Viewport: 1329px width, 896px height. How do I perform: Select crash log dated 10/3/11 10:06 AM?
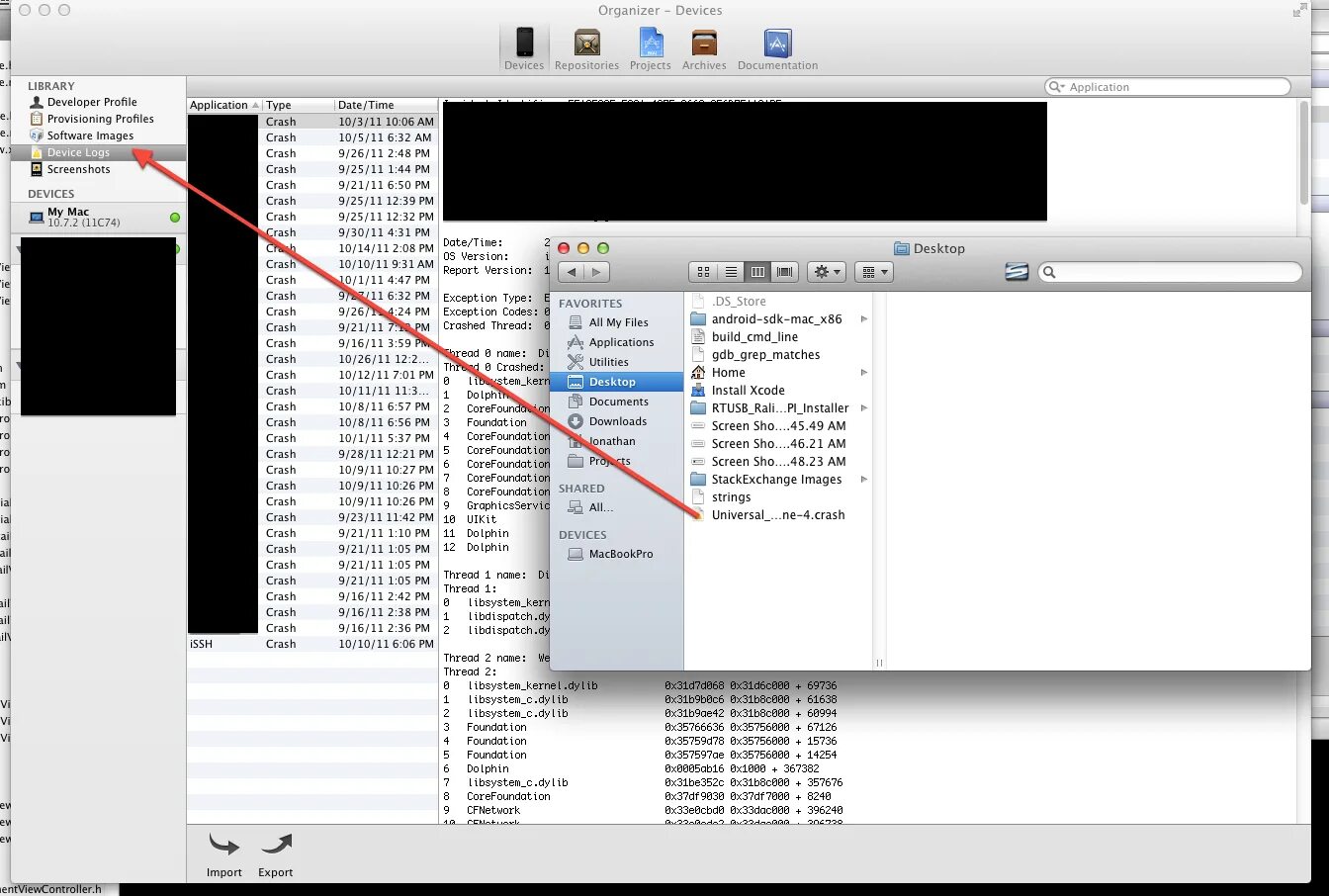click(312, 122)
